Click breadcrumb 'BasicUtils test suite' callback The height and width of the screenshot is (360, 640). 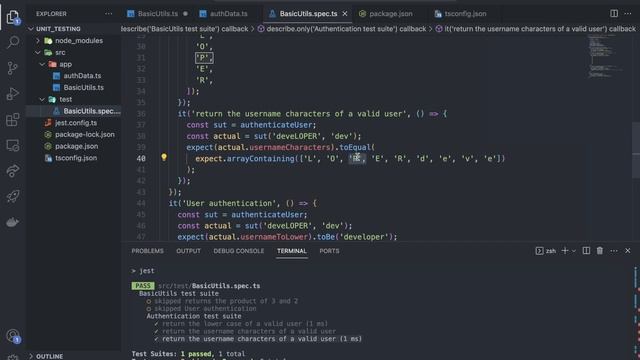click(x=185, y=29)
